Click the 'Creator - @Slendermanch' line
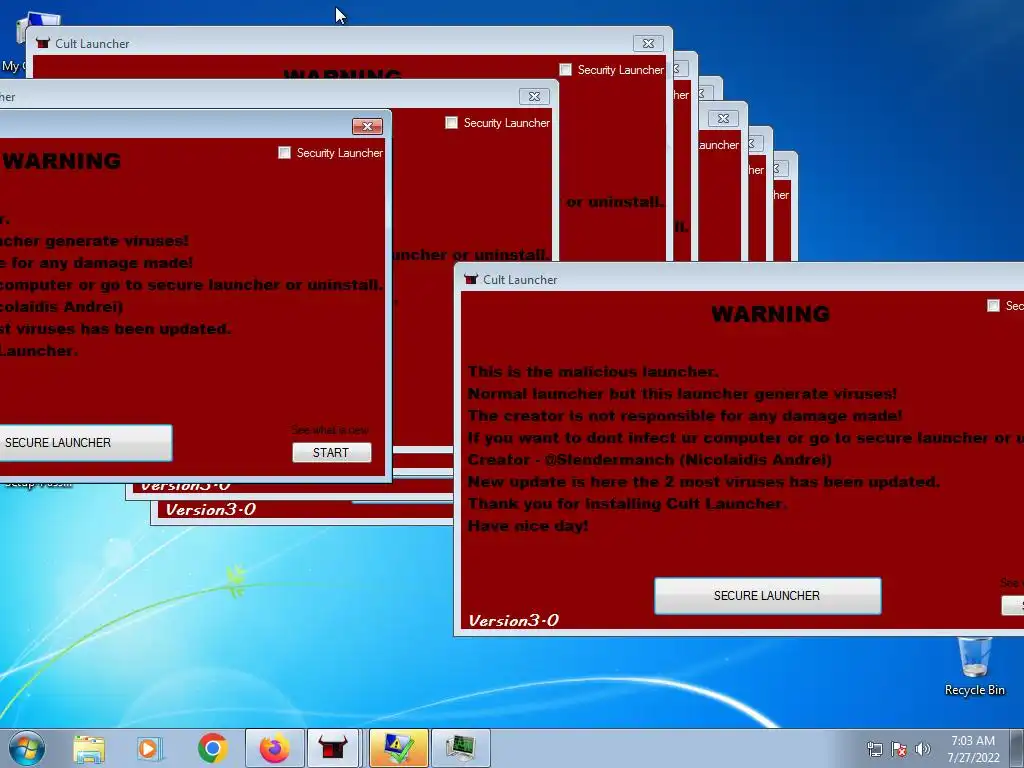Screen dimensions: 1024x768 [650, 460]
